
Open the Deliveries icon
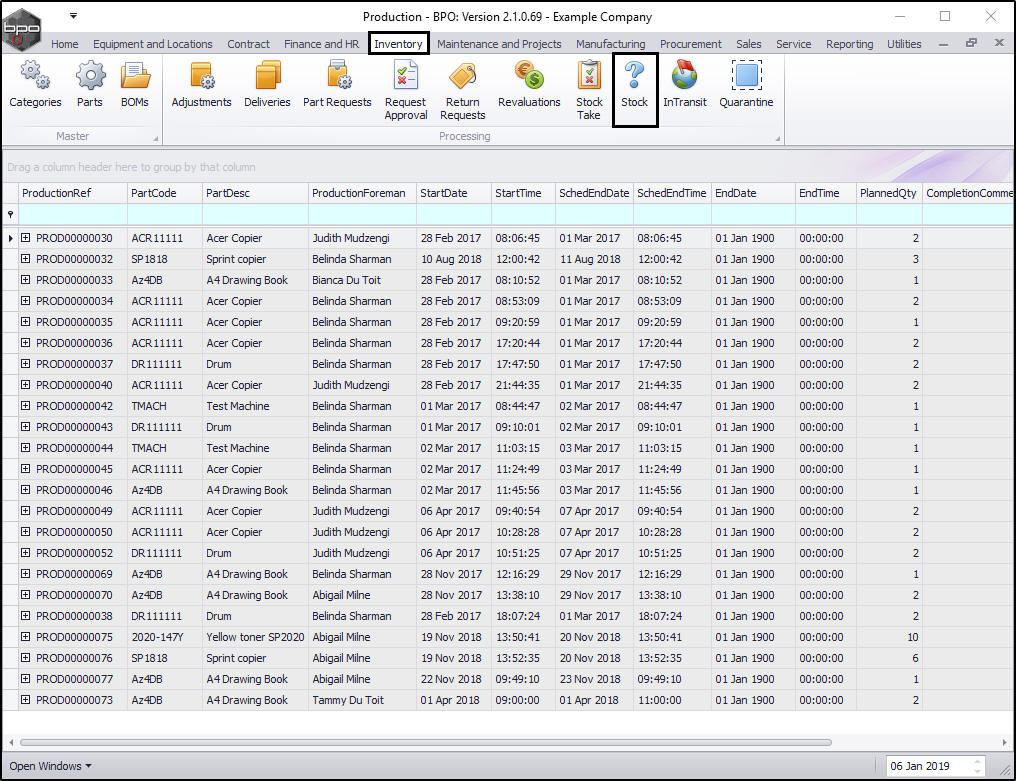267,84
